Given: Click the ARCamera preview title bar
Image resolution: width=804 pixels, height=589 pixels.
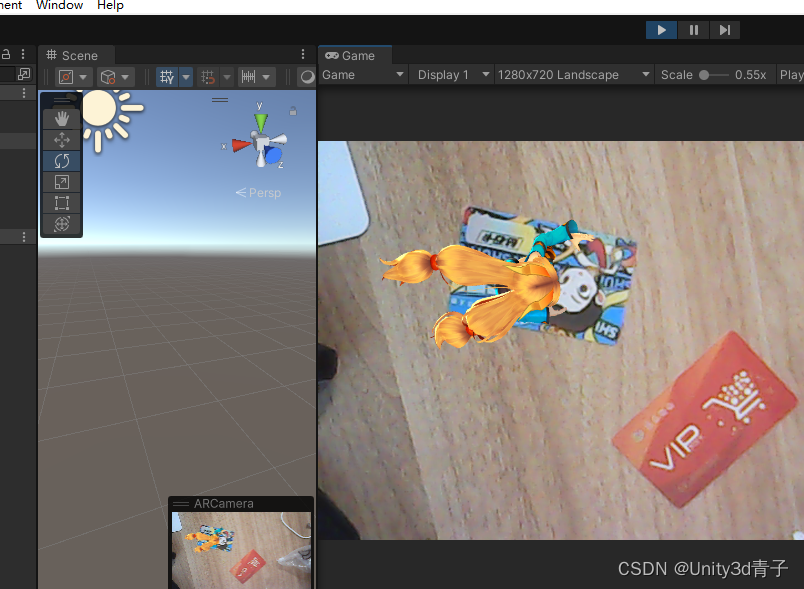Looking at the screenshot, I should 241,504.
